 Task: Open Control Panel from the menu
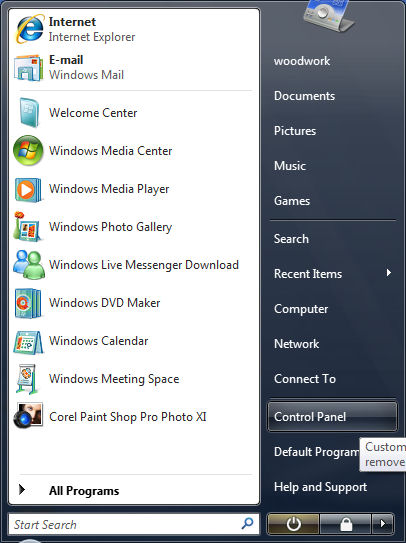[332, 417]
